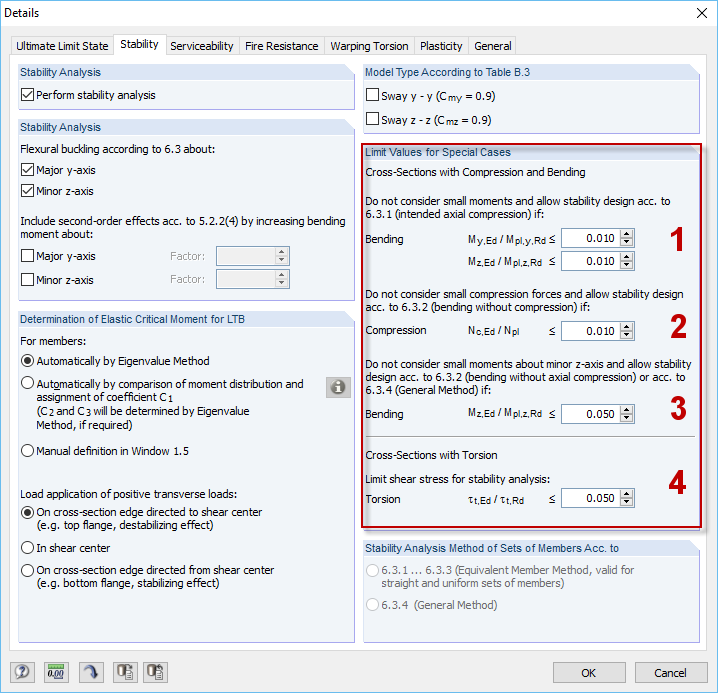Switch to Ultimate Limit State tab
Screen dimensions: 718x693
pyautogui.click(x=62, y=46)
